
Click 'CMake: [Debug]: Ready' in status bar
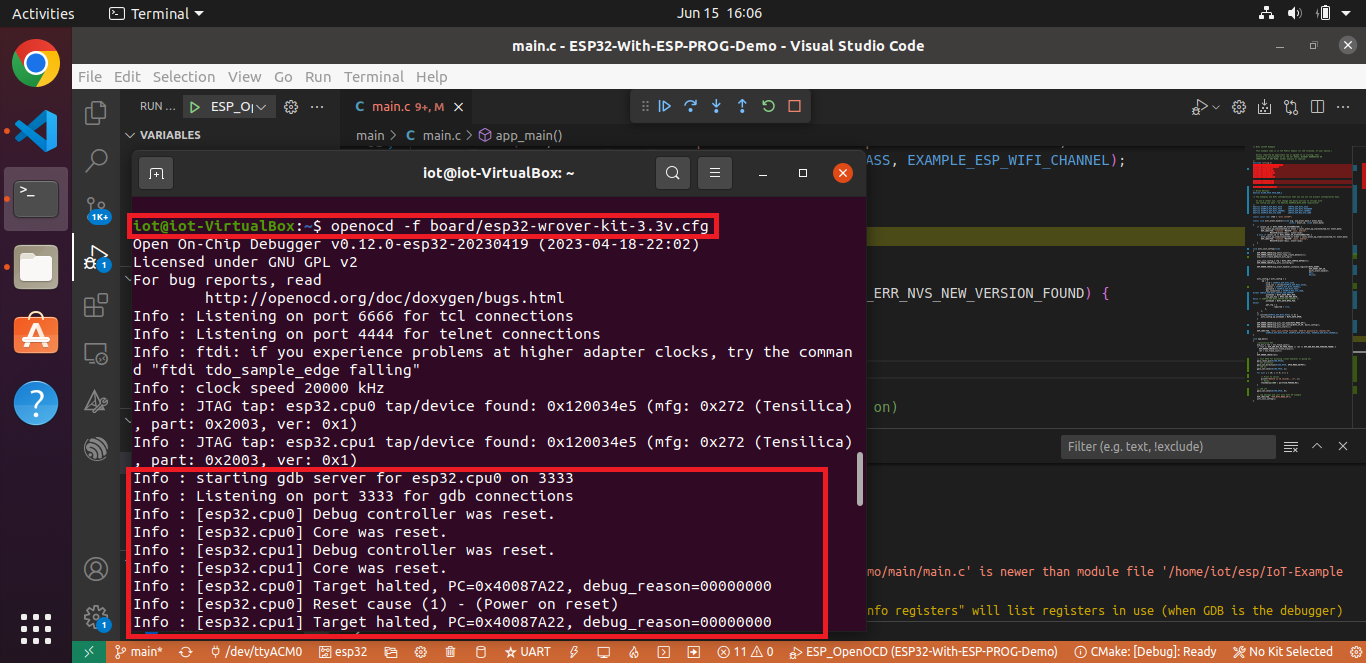(x=1144, y=651)
